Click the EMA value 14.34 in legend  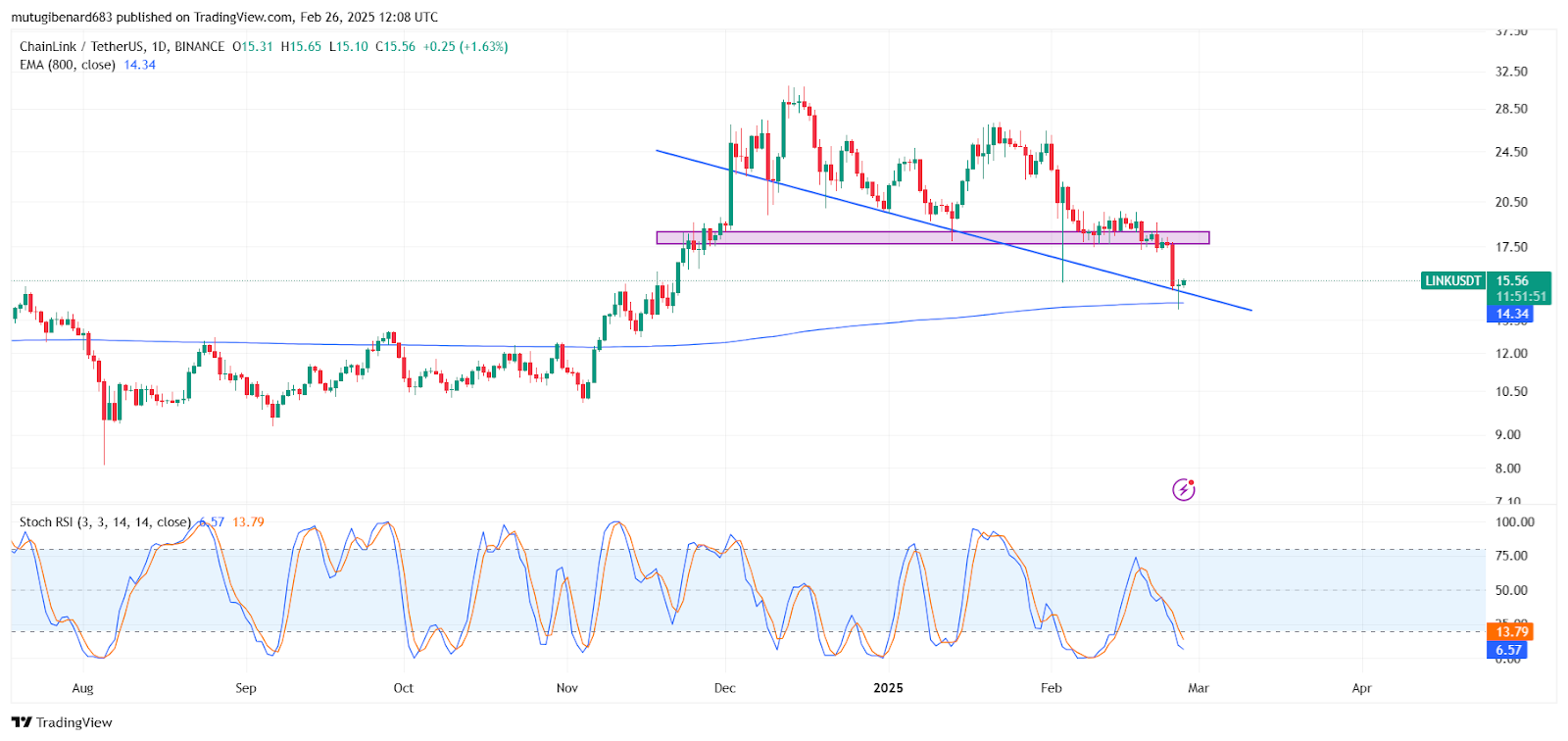point(139,65)
